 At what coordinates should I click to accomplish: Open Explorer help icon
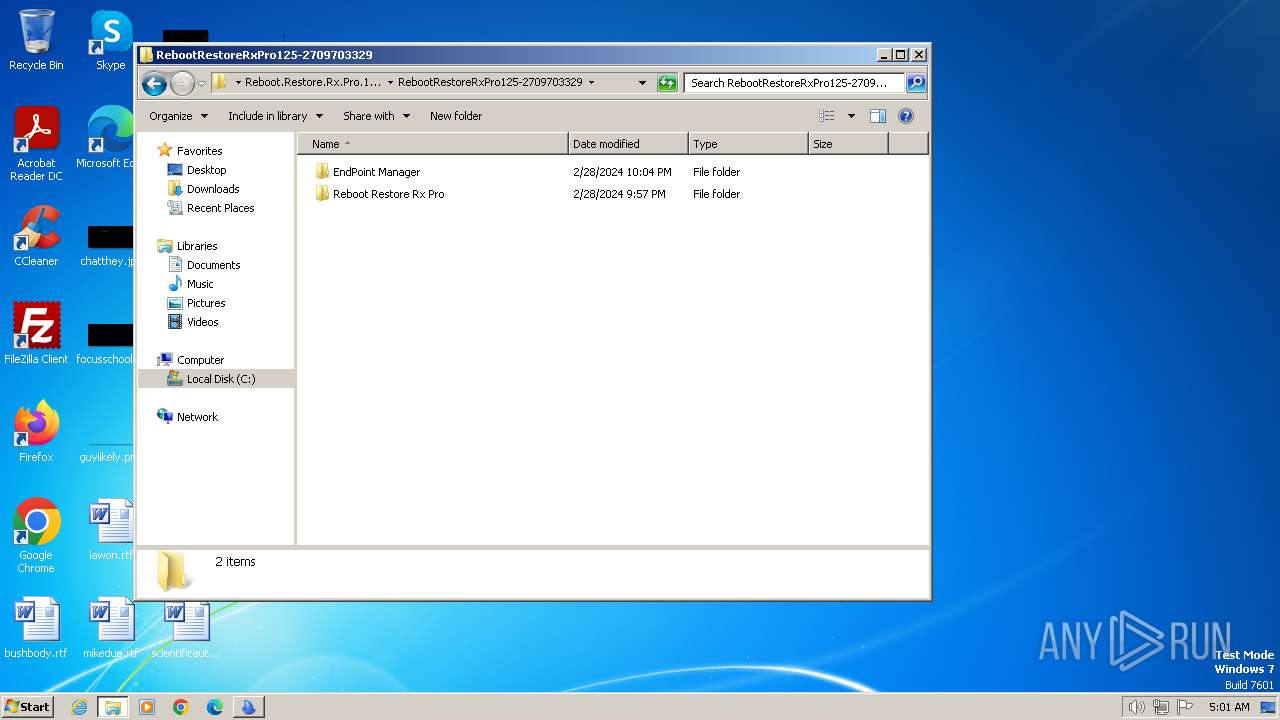point(906,116)
